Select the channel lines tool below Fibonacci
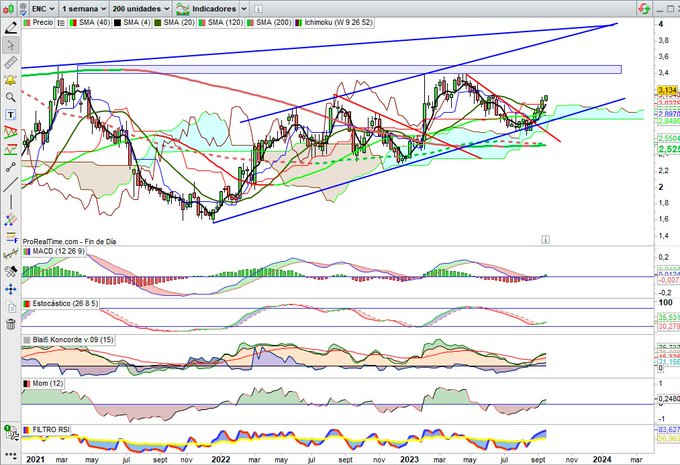The width and height of the screenshot is (680, 465). pos(10,254)
